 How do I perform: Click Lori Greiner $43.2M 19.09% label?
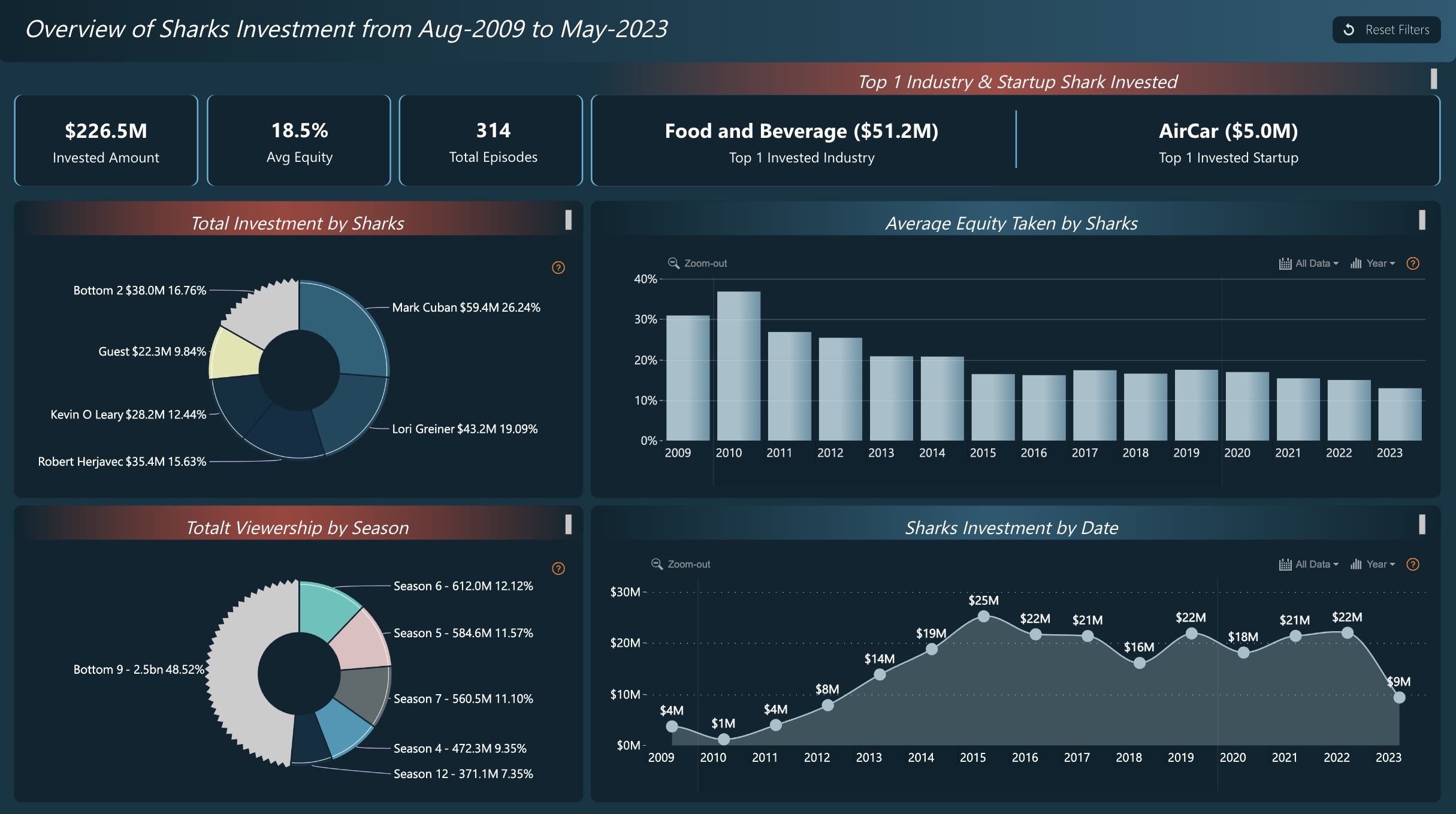click(465, 429)
